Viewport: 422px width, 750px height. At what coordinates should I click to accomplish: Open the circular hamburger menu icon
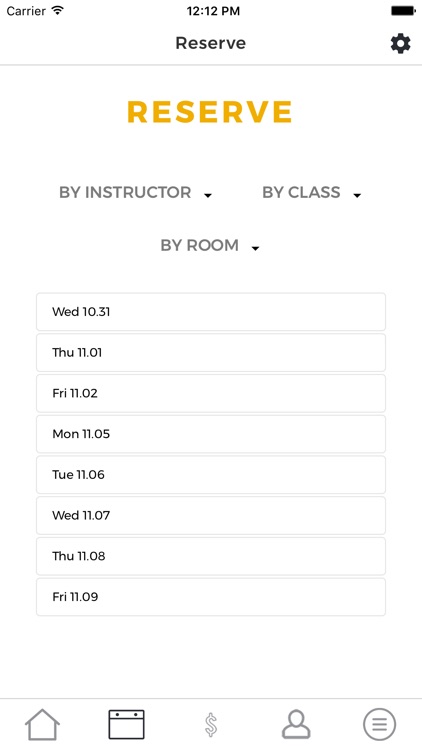379,724
